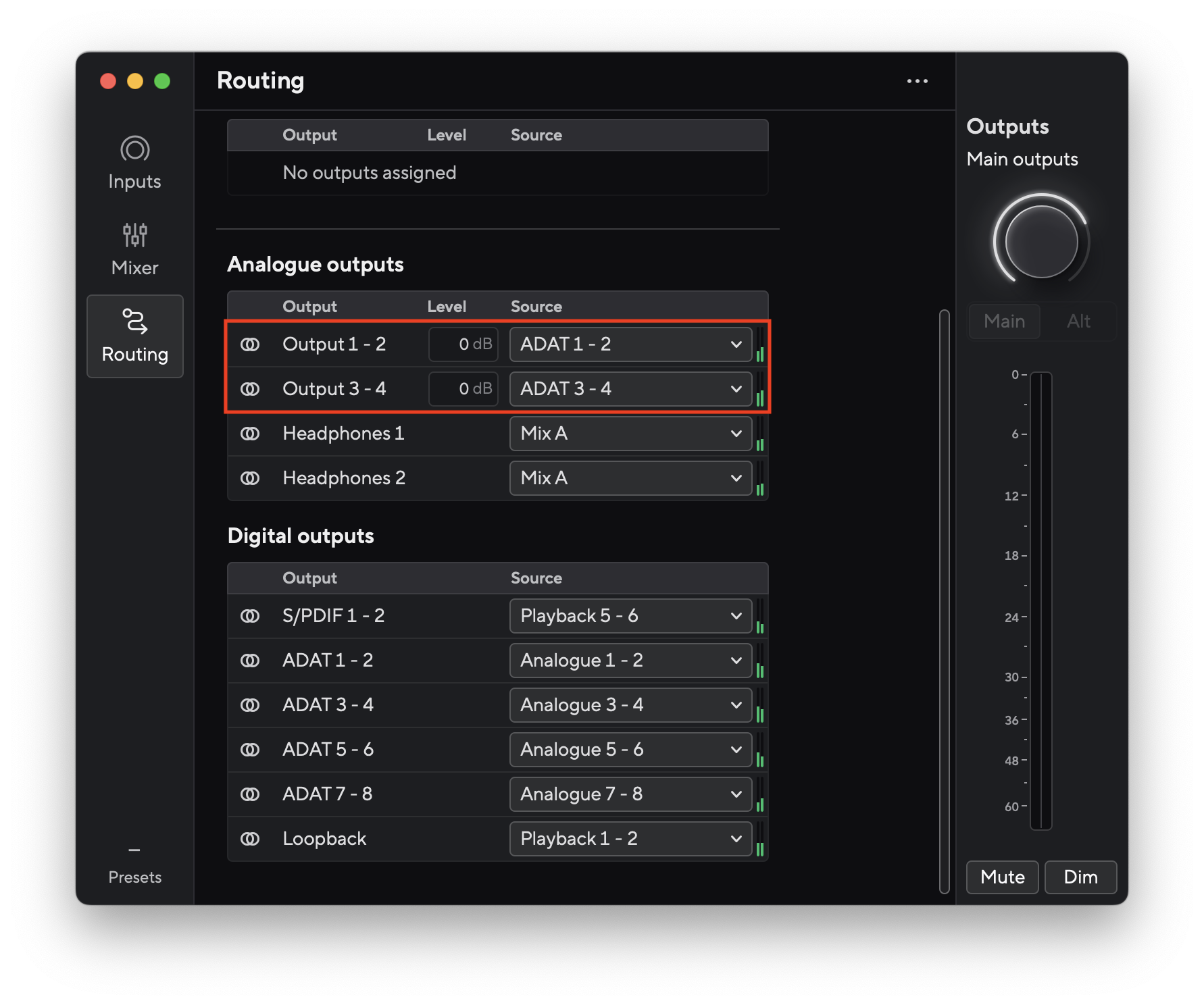Change source set to Analogue 1 - 2
1204x1005 pixels.
(x=630, y=661)
